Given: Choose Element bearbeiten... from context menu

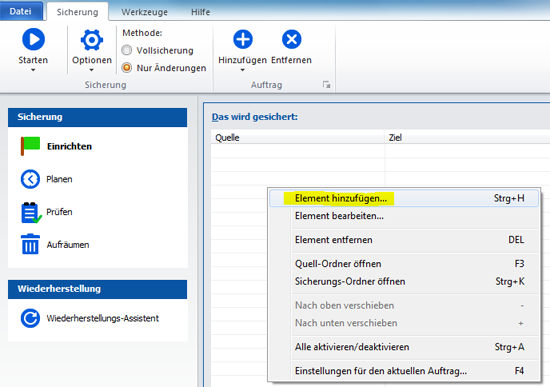Looking at the screenshot, I should (x=404, y=216).
